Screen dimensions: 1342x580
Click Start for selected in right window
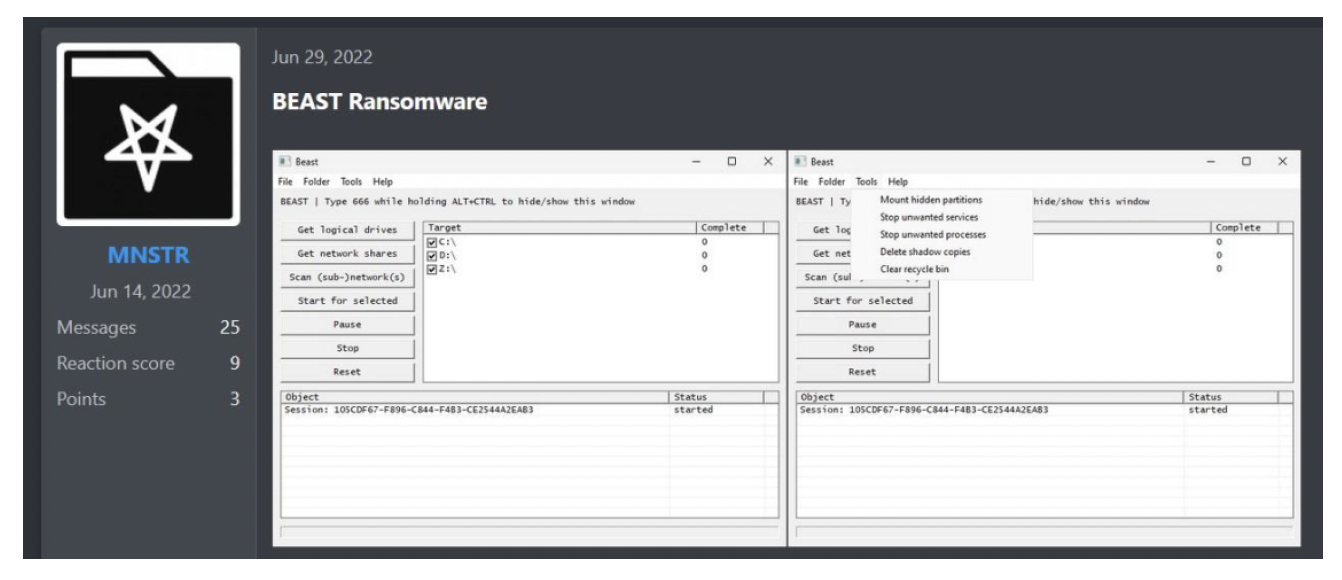(x=863, y=300)
